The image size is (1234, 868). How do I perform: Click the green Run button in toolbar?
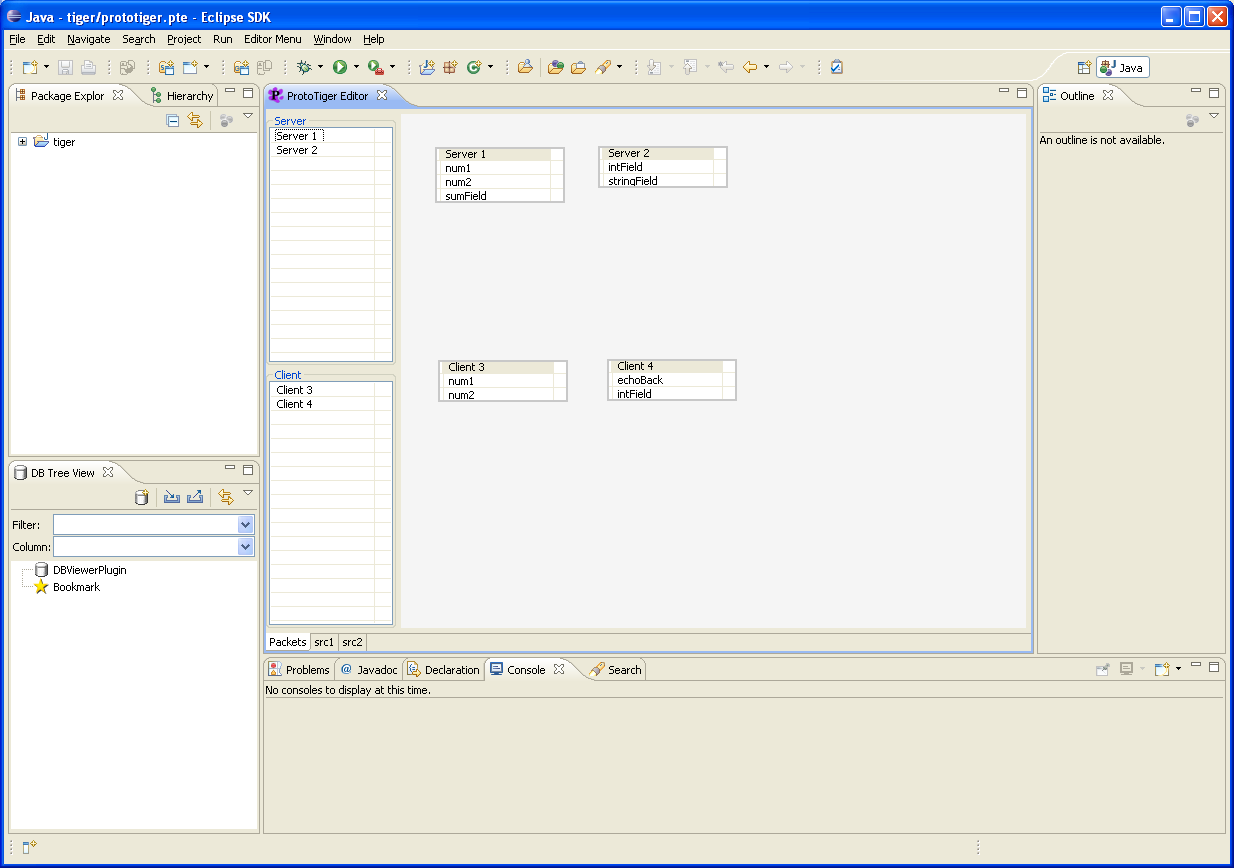340,67
